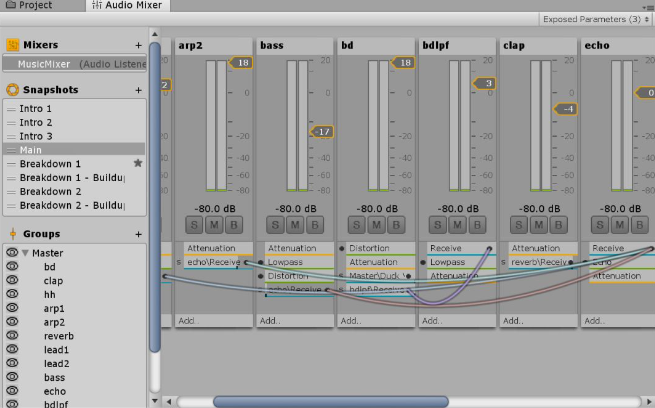This screenshot has height=408, width=655.
Task: Hide the reverb group using its eye icon
Action: coord(13,336)
